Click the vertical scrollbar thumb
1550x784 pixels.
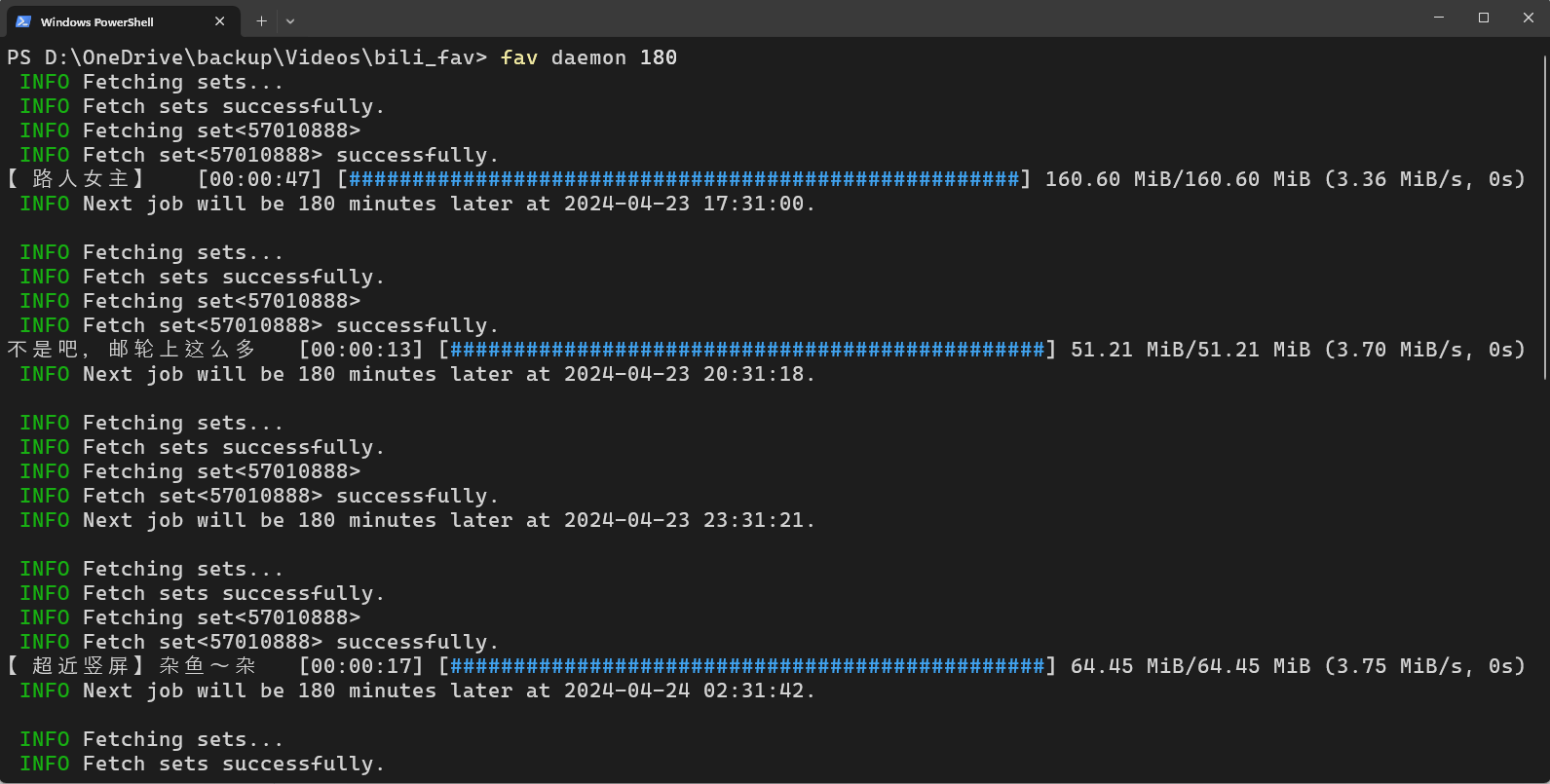[1545, 217]
